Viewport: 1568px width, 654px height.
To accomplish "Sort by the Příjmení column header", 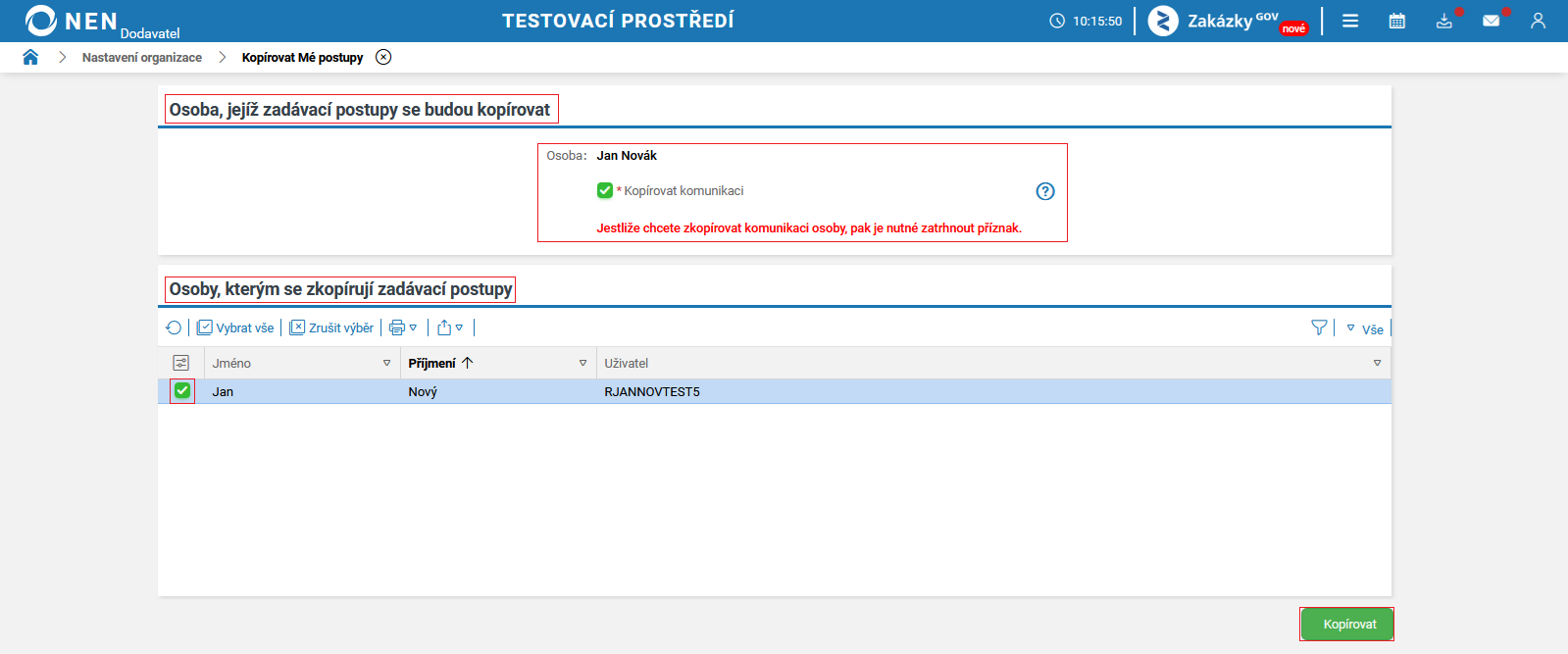I will 431,363.
